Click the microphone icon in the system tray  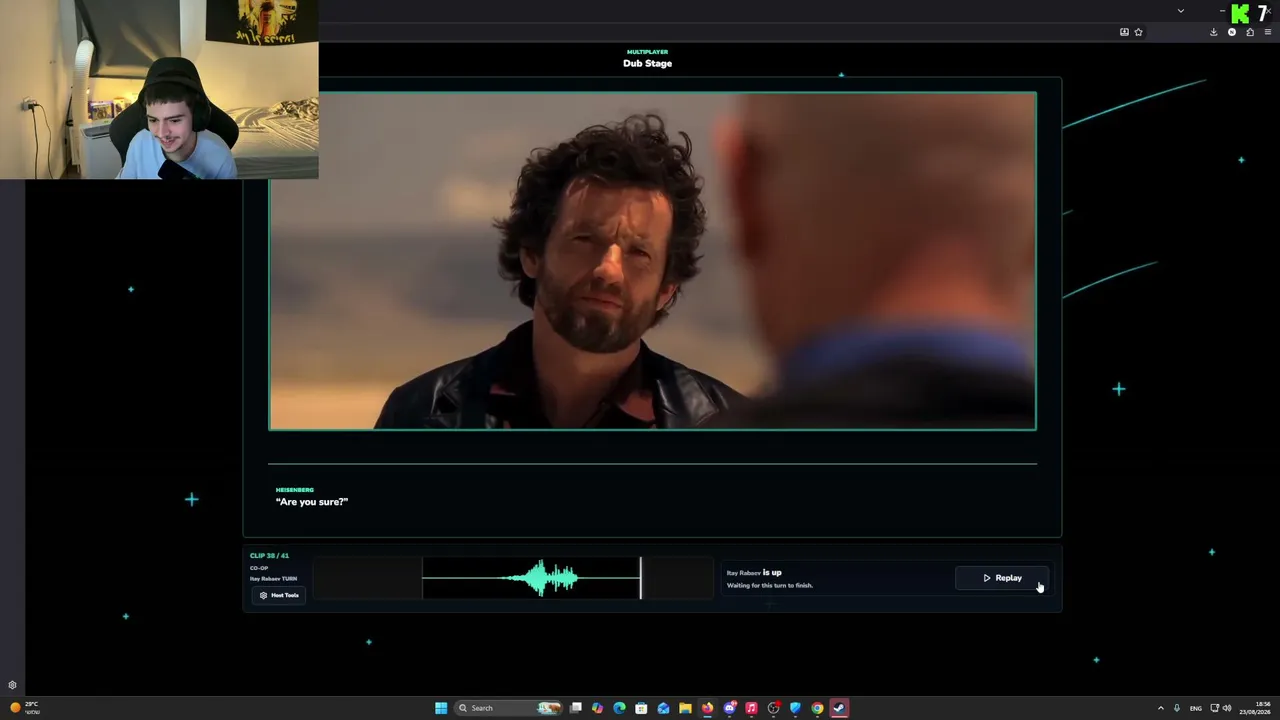pos(1177,708)
